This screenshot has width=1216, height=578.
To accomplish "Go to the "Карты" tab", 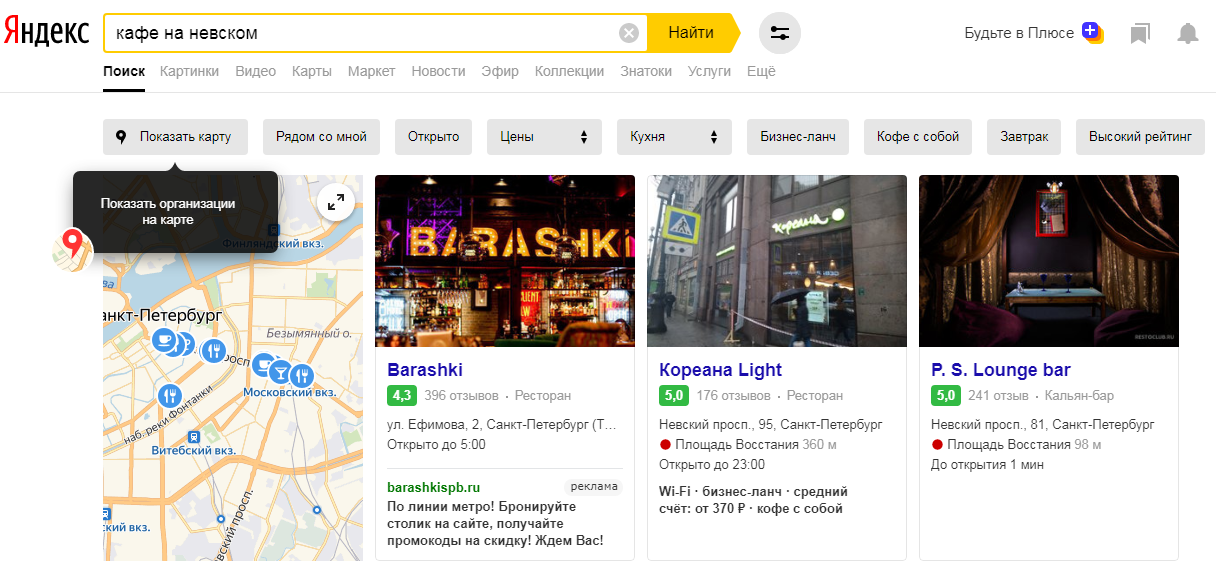I will tap(312, 71).
